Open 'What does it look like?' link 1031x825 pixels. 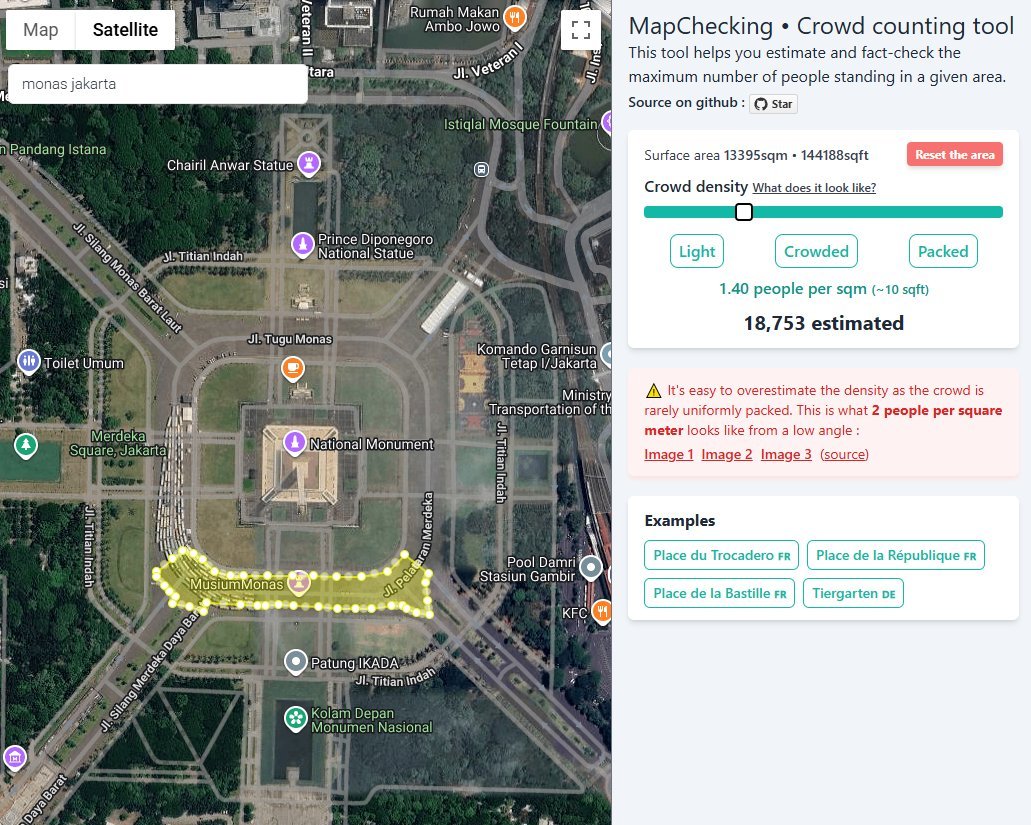[x=814, y=188]
